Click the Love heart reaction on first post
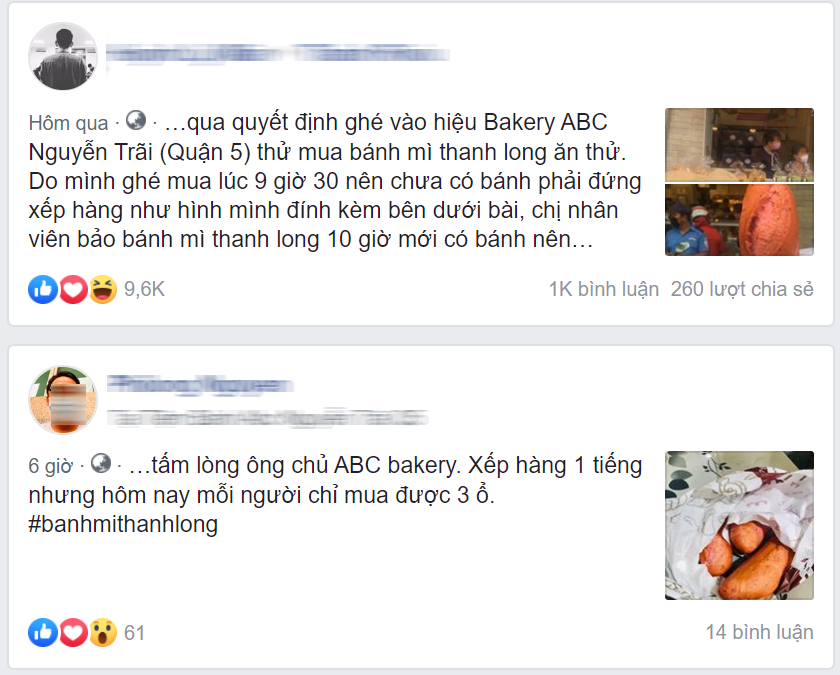The width and height of the screenshot is (840, 675). tap(73, 289)
